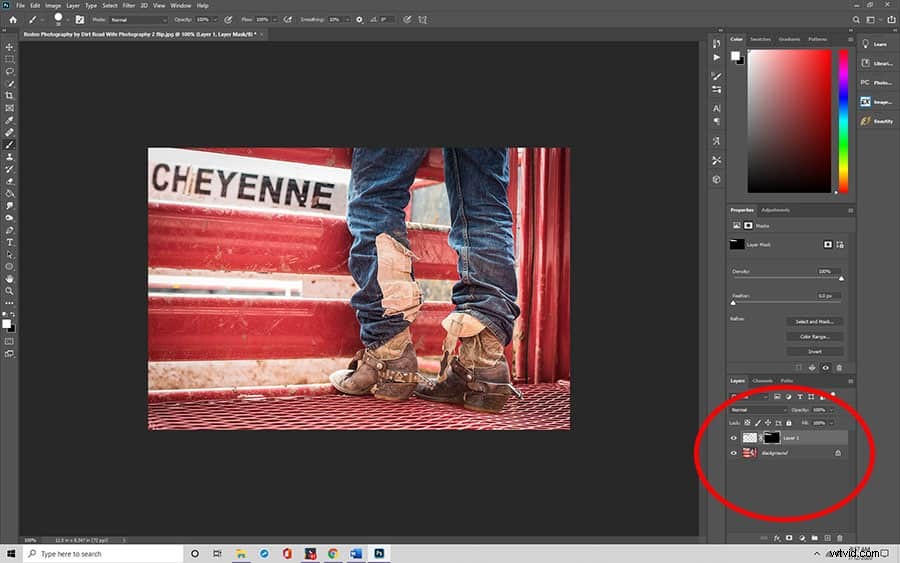Click the Windows search box

tap(103, 554)
